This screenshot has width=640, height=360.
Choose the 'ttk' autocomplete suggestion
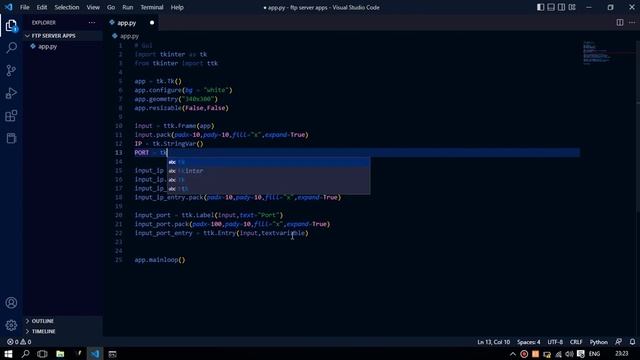(x=269, y=189)
